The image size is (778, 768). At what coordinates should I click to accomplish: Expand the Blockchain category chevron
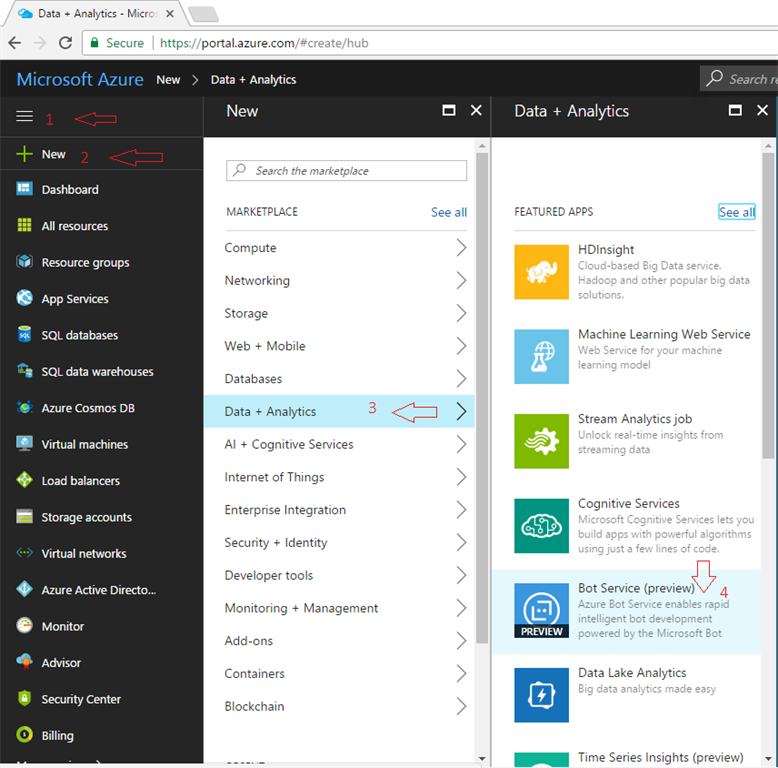461,706
